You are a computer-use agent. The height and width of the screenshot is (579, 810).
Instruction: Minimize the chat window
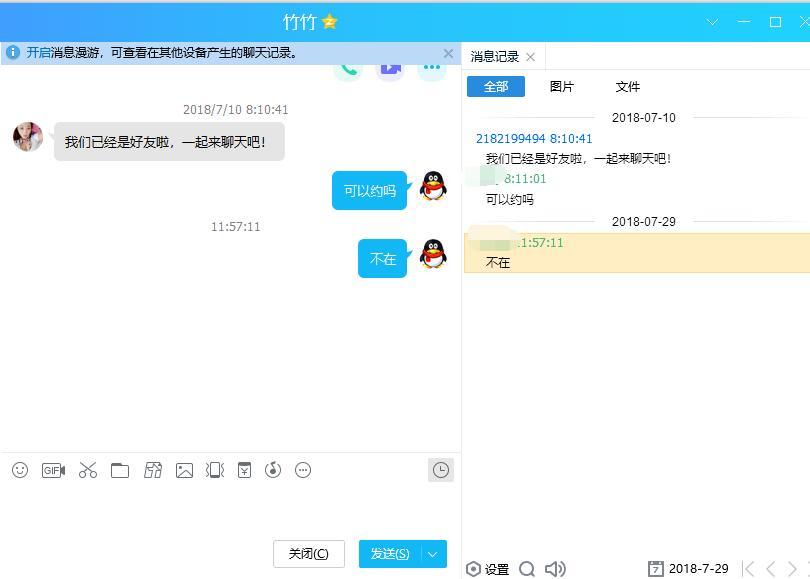[x=744, y=22]
